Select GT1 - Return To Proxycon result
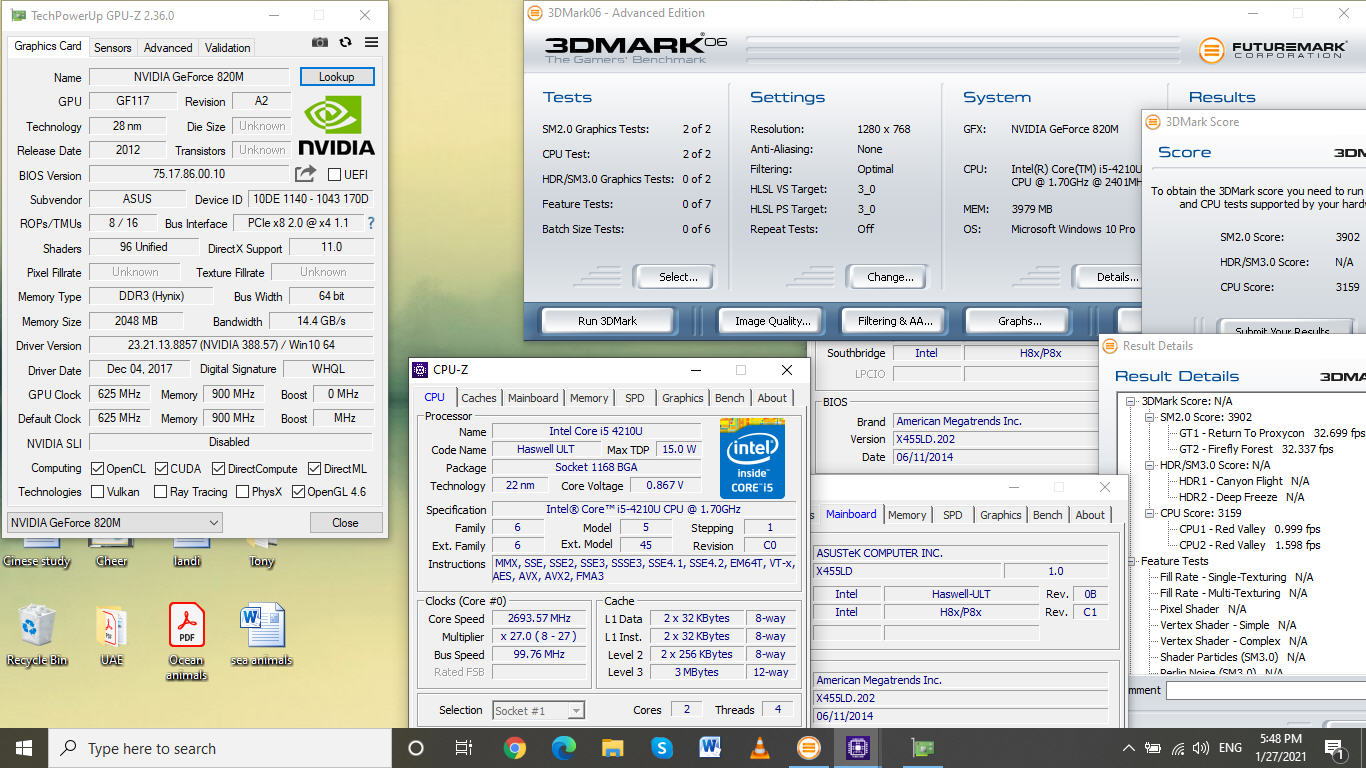 1242,433
